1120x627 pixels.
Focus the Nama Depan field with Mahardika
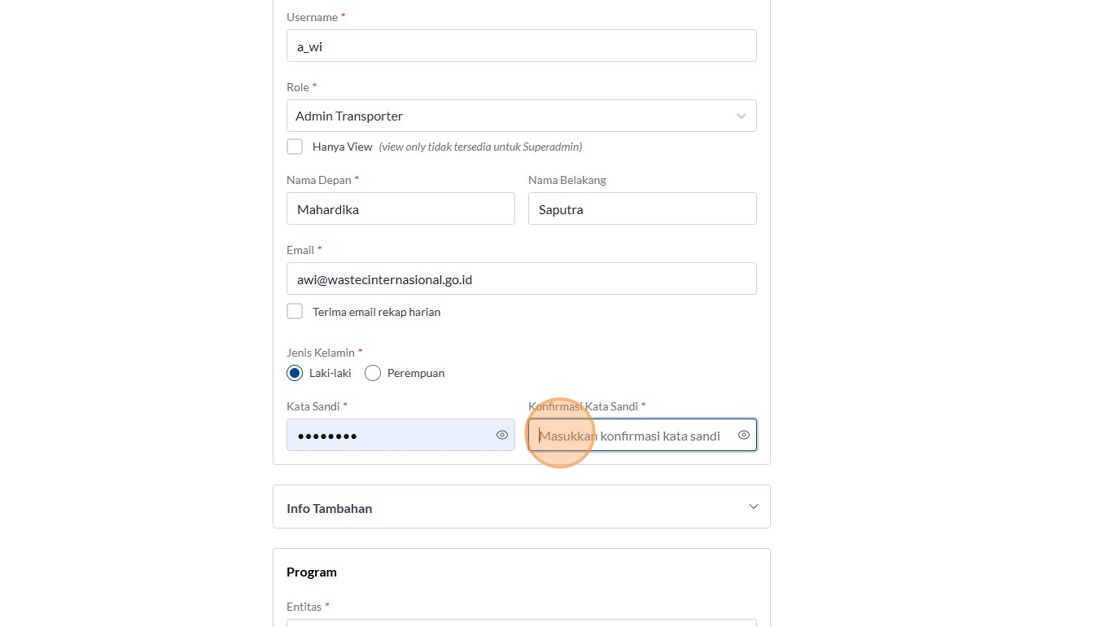coord(400,209)
